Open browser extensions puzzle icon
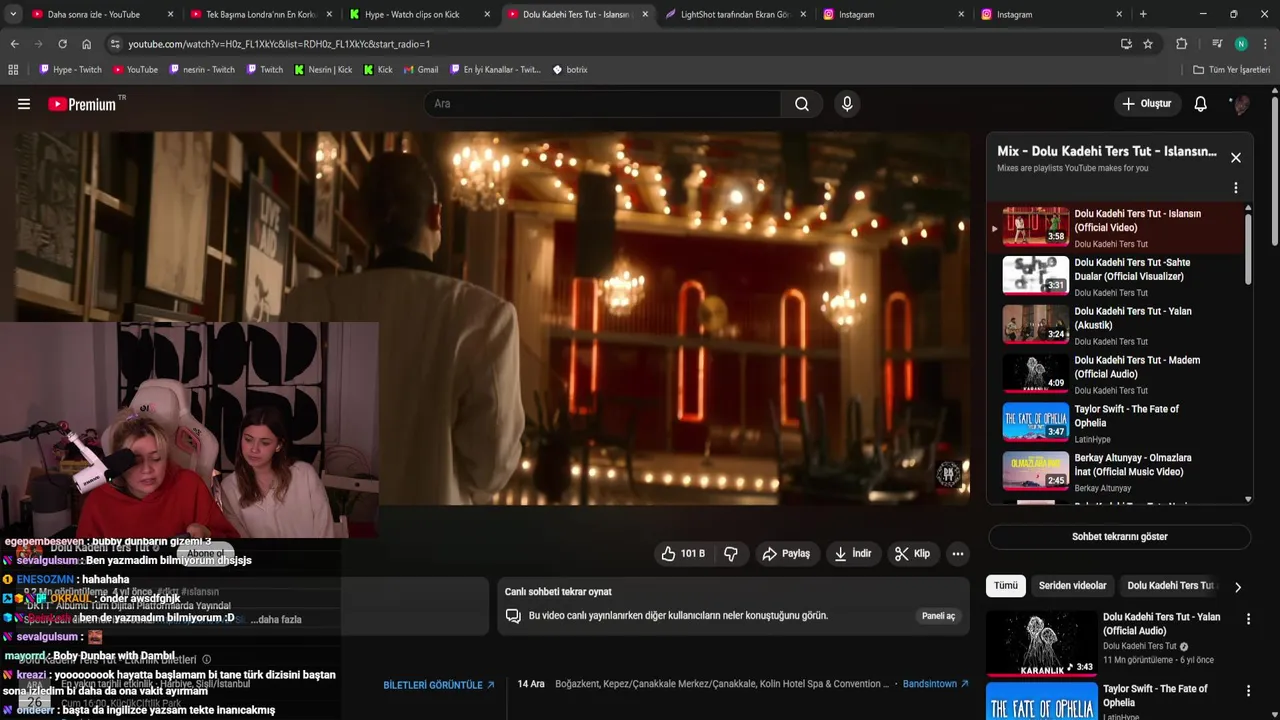Image resolution: width=1280 pixels, height=720 pixels. coord(1182,44)
